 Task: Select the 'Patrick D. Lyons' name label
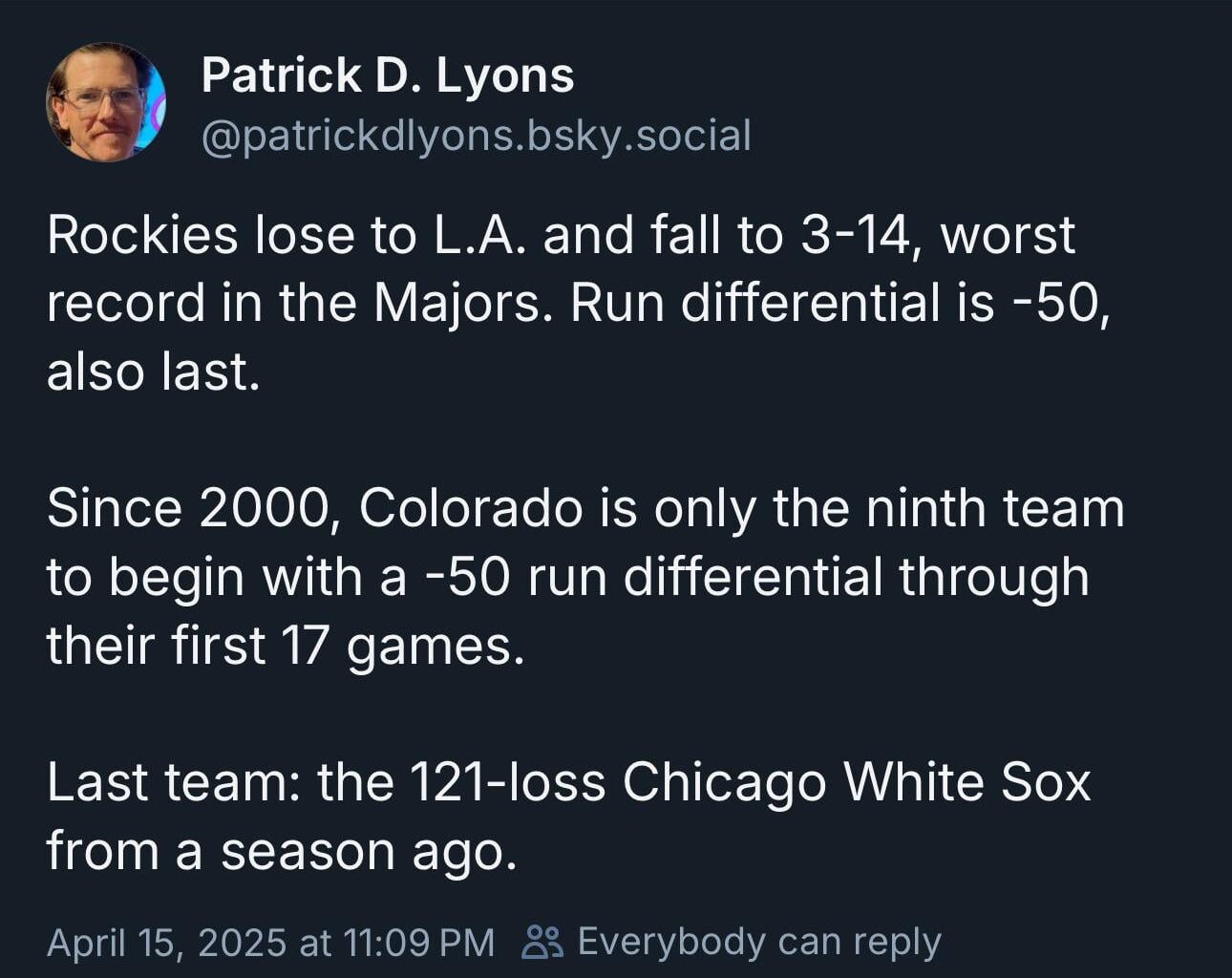pyautogui.click(x=388, y=76)
